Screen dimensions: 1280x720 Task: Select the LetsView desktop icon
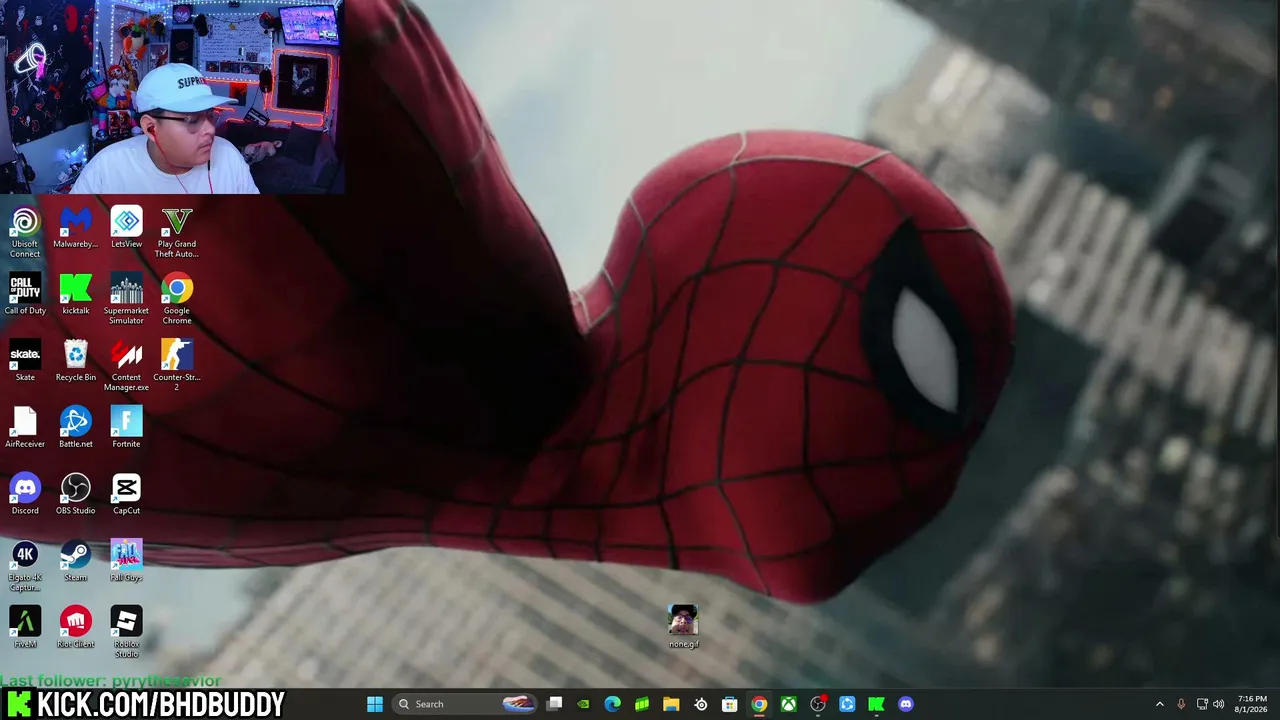[x=126, y=228]
